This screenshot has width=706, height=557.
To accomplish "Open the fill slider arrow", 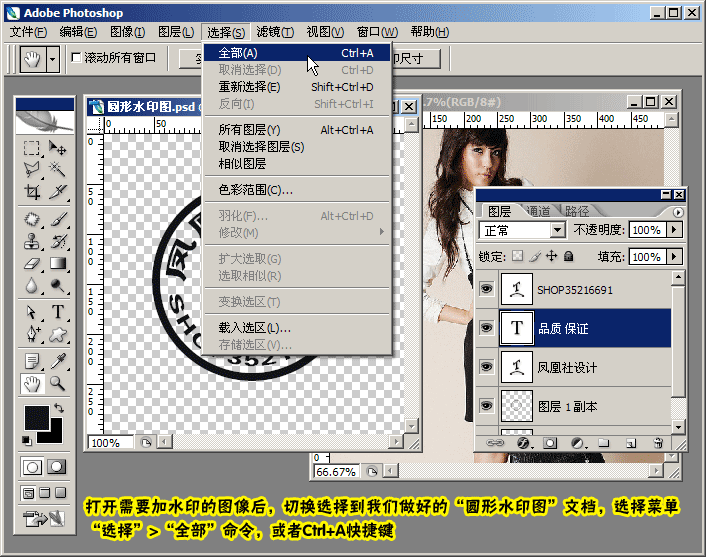I will 674,257.
